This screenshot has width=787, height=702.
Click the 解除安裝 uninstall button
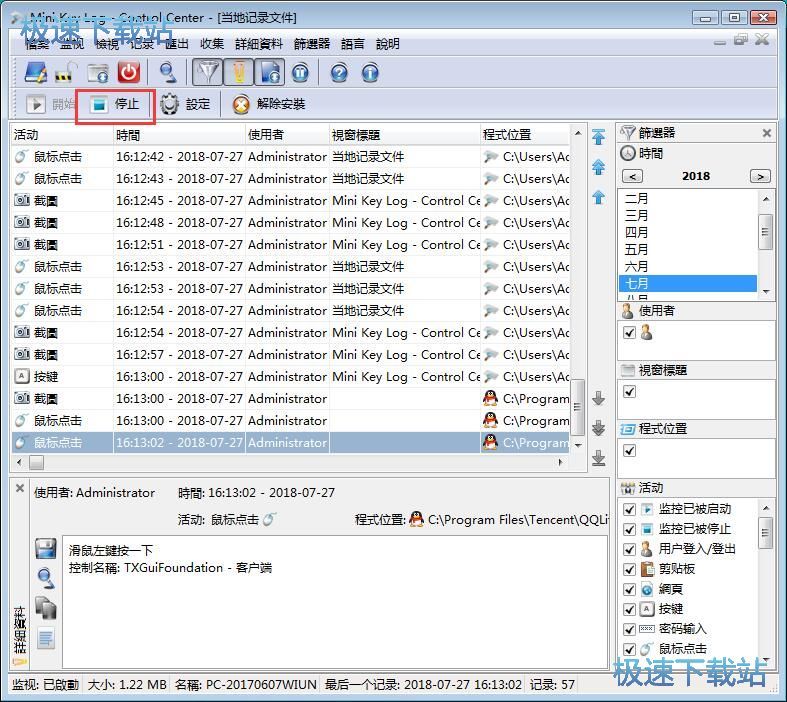tap(269, 104)
